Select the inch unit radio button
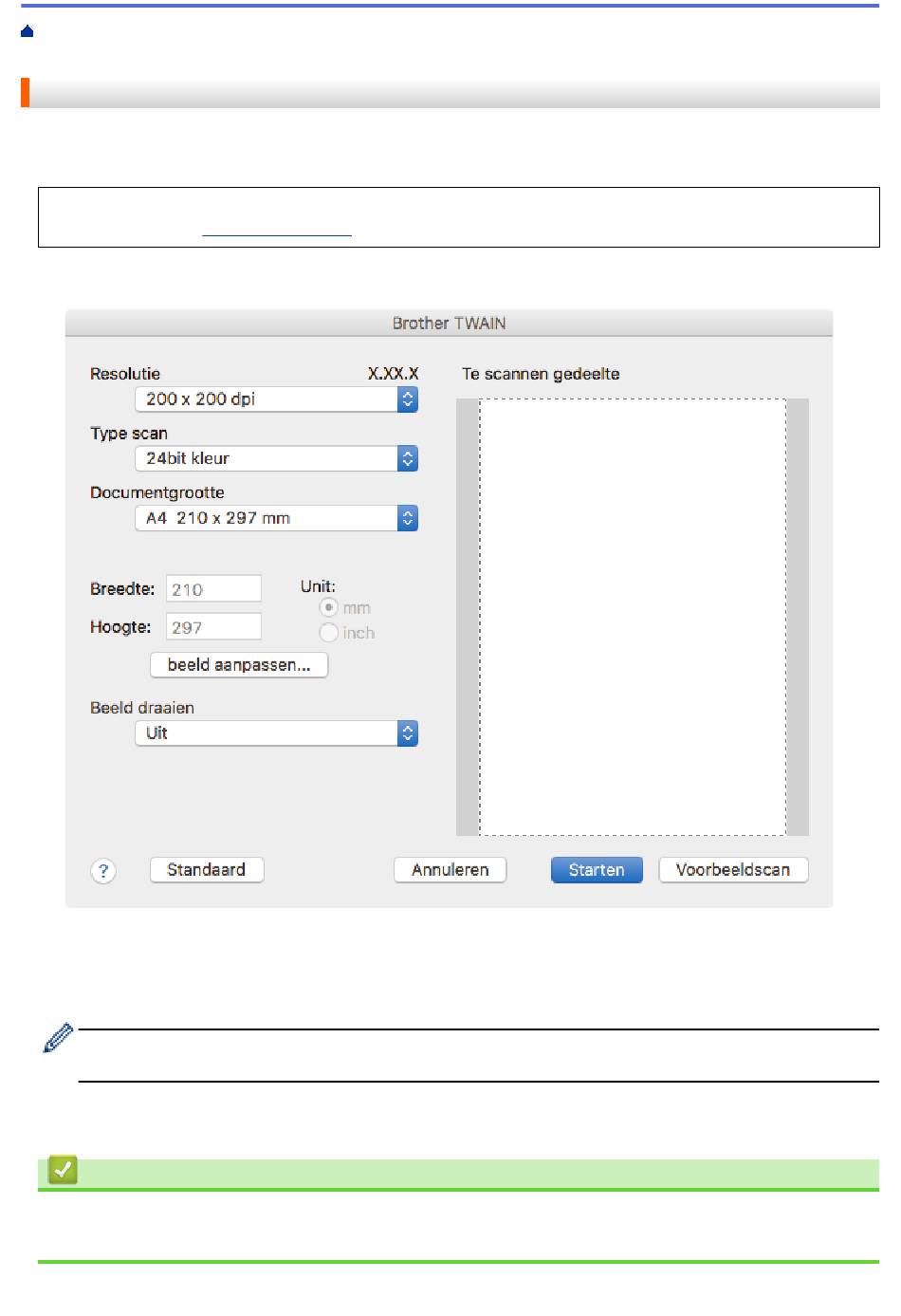 pyautogui.click(x=329, y=633)
